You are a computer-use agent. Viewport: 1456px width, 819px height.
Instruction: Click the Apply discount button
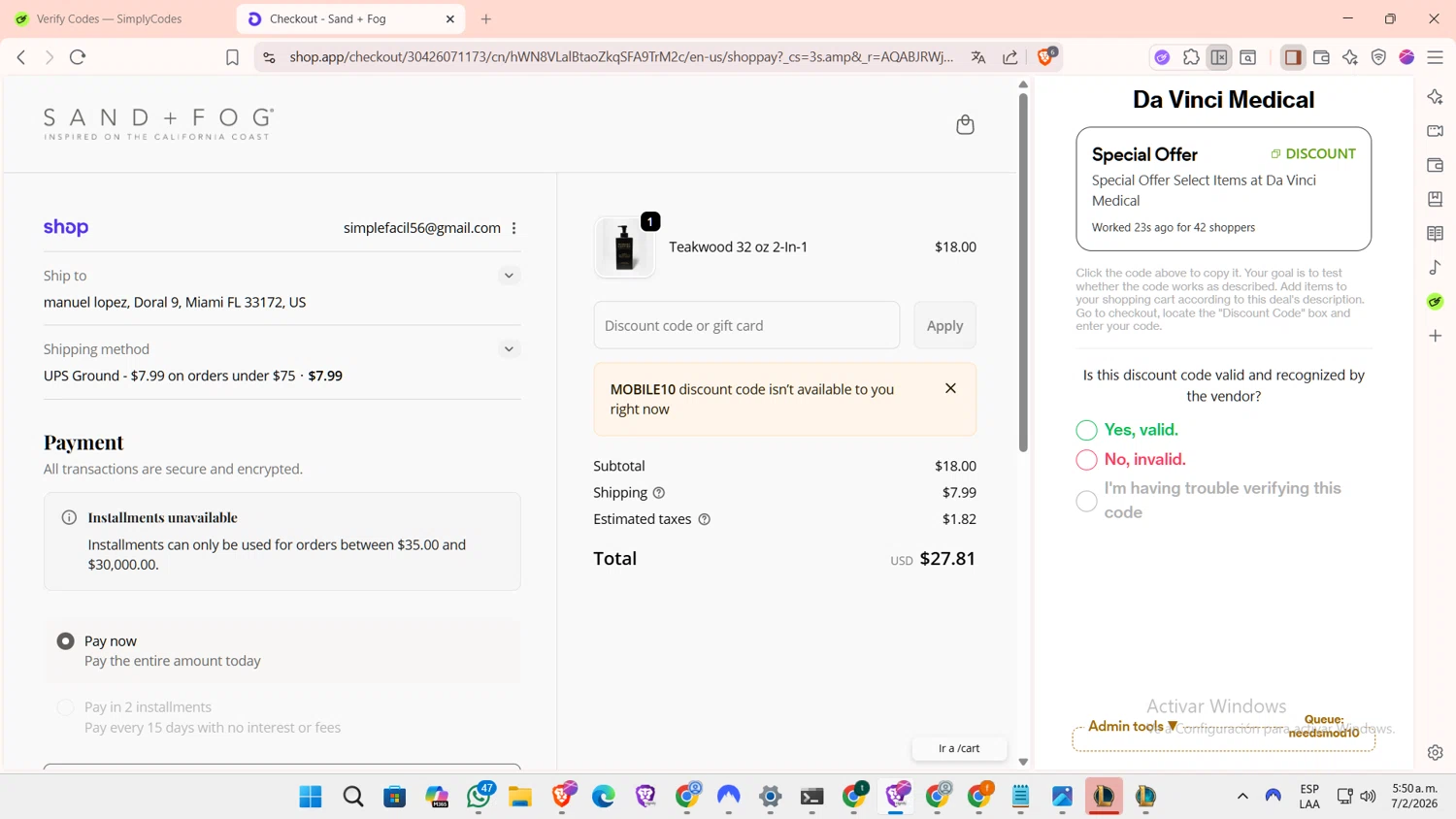(x=944, y=325)
